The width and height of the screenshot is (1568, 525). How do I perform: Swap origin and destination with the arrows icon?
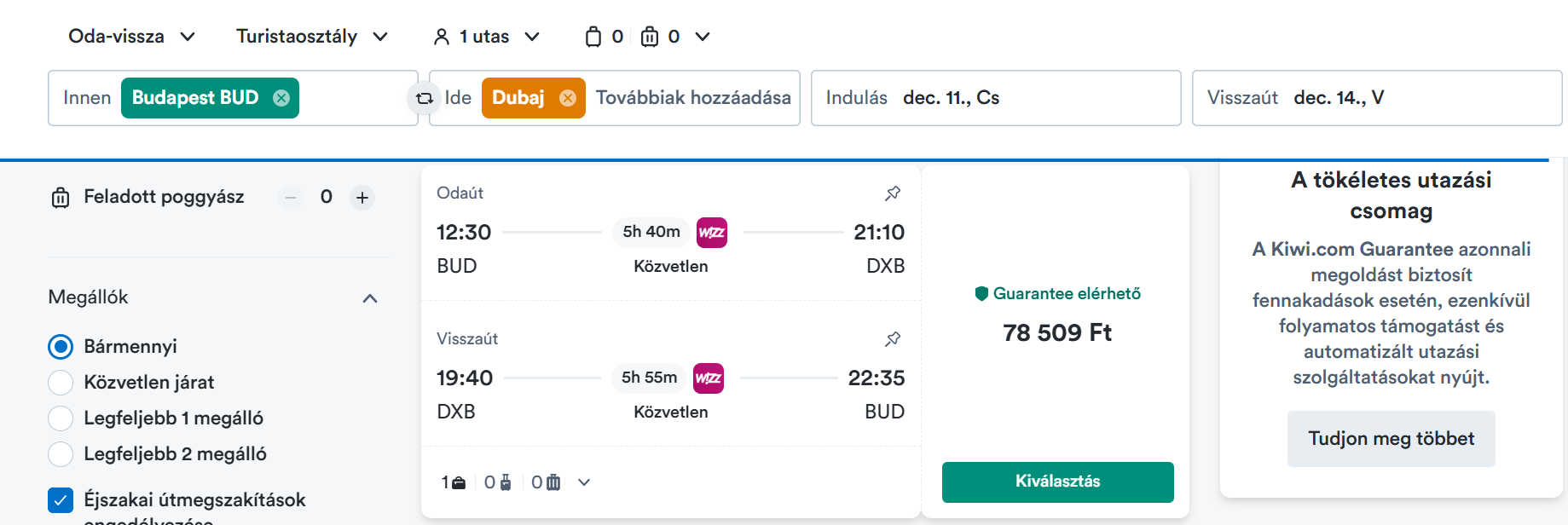[424, 98]
